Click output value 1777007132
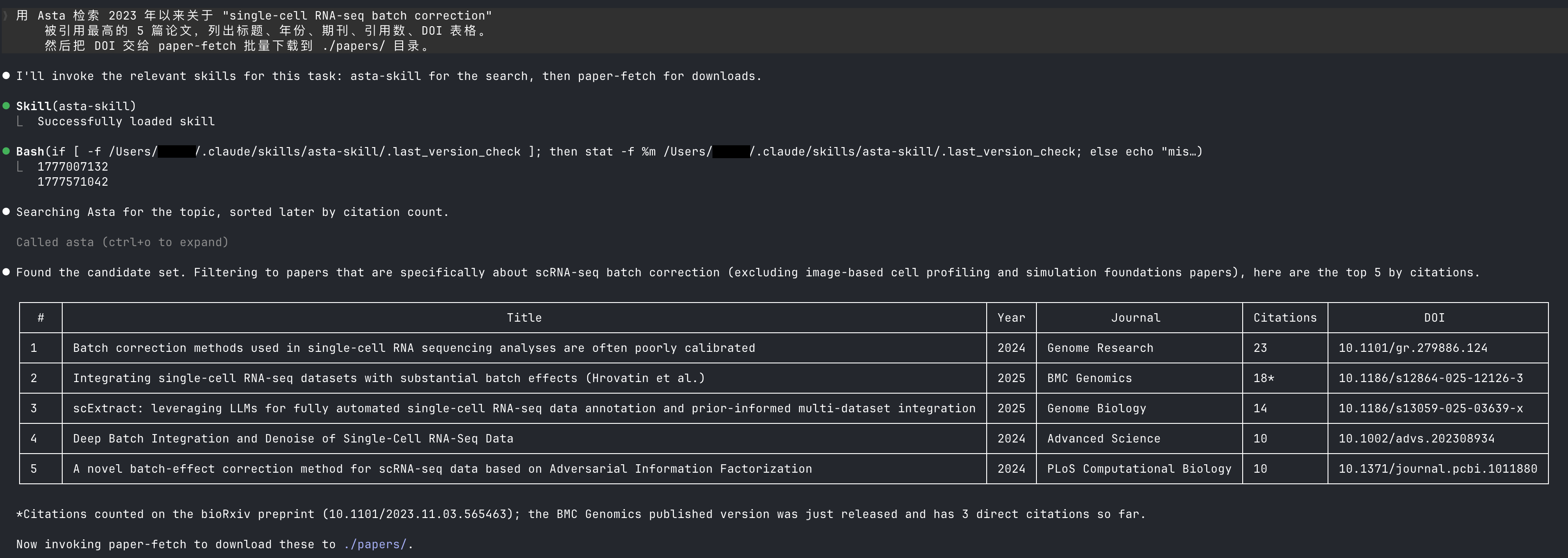This screenshot has height=558, width=1568. [72, 166]
